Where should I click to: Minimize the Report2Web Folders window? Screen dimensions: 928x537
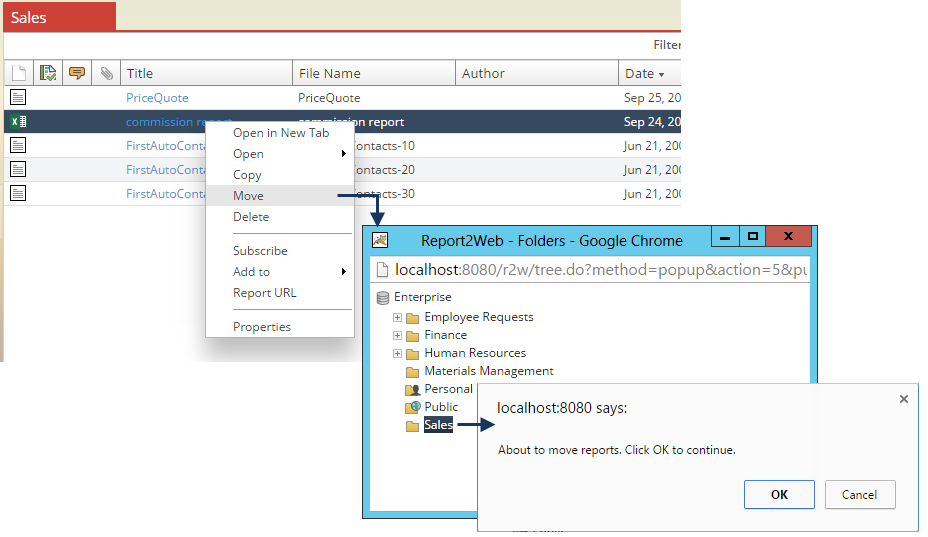[x=725, y=237]
